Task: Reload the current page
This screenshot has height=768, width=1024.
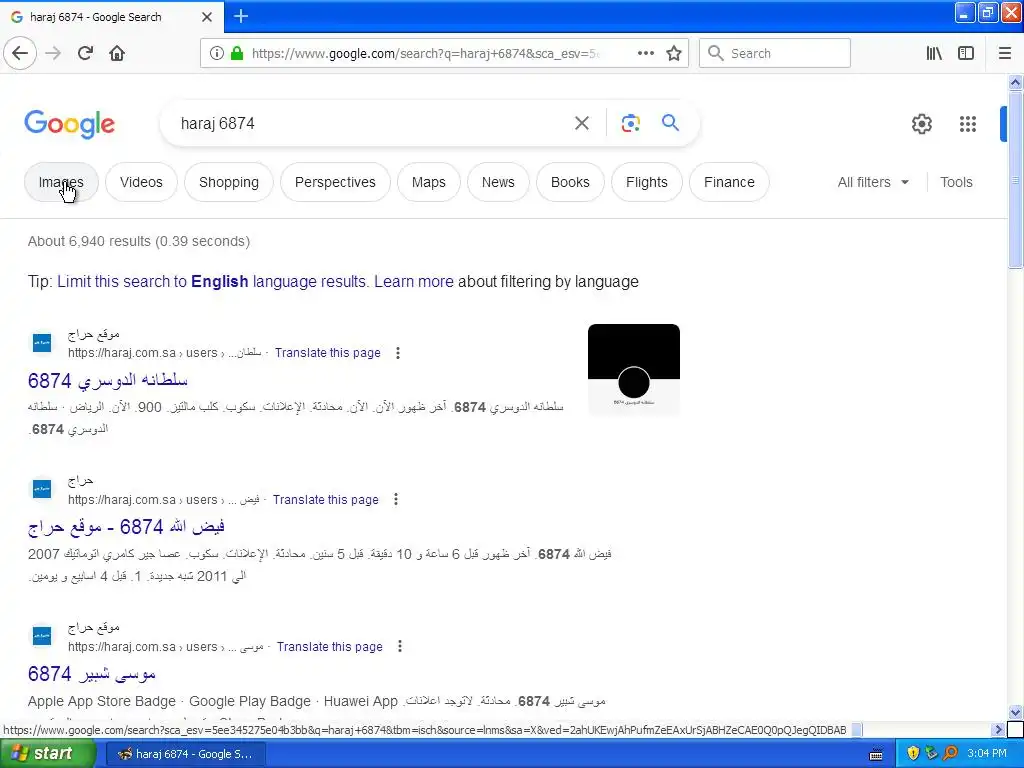Action: tap(85, 53)
